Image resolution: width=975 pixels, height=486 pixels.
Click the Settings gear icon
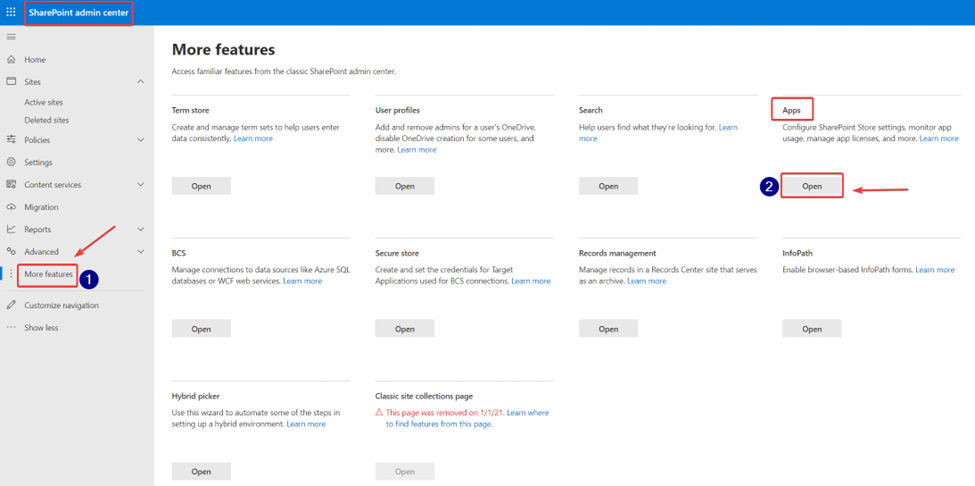[x=11, y=162]
